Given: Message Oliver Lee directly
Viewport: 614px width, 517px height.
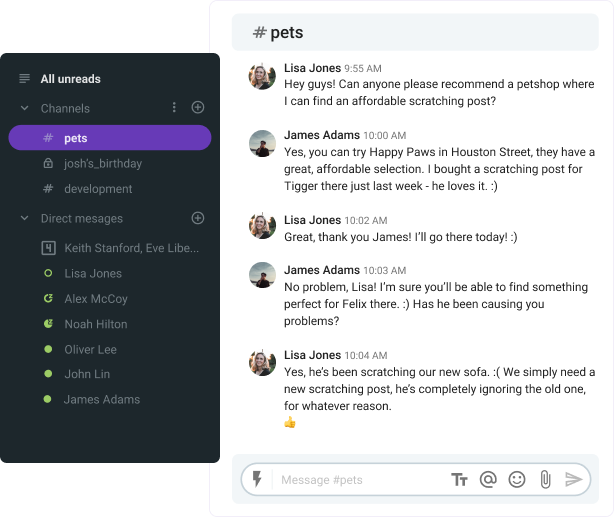Looking at the screenshot, I should click(x=90, y=349).
